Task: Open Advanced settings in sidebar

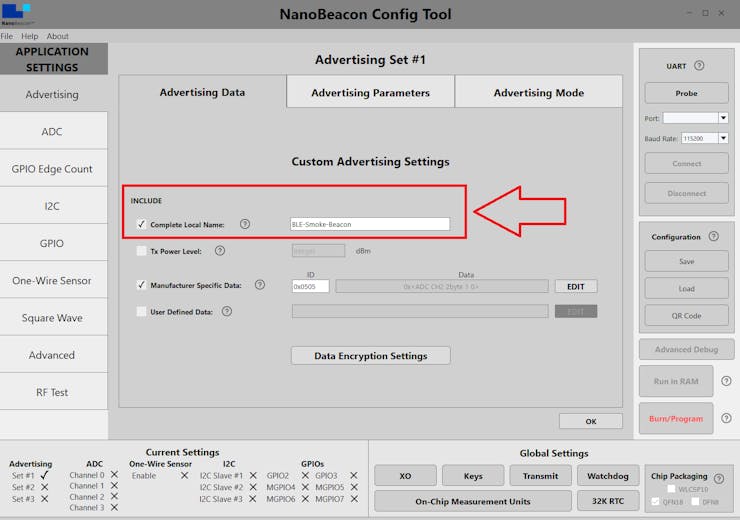Action: [53, 355]
